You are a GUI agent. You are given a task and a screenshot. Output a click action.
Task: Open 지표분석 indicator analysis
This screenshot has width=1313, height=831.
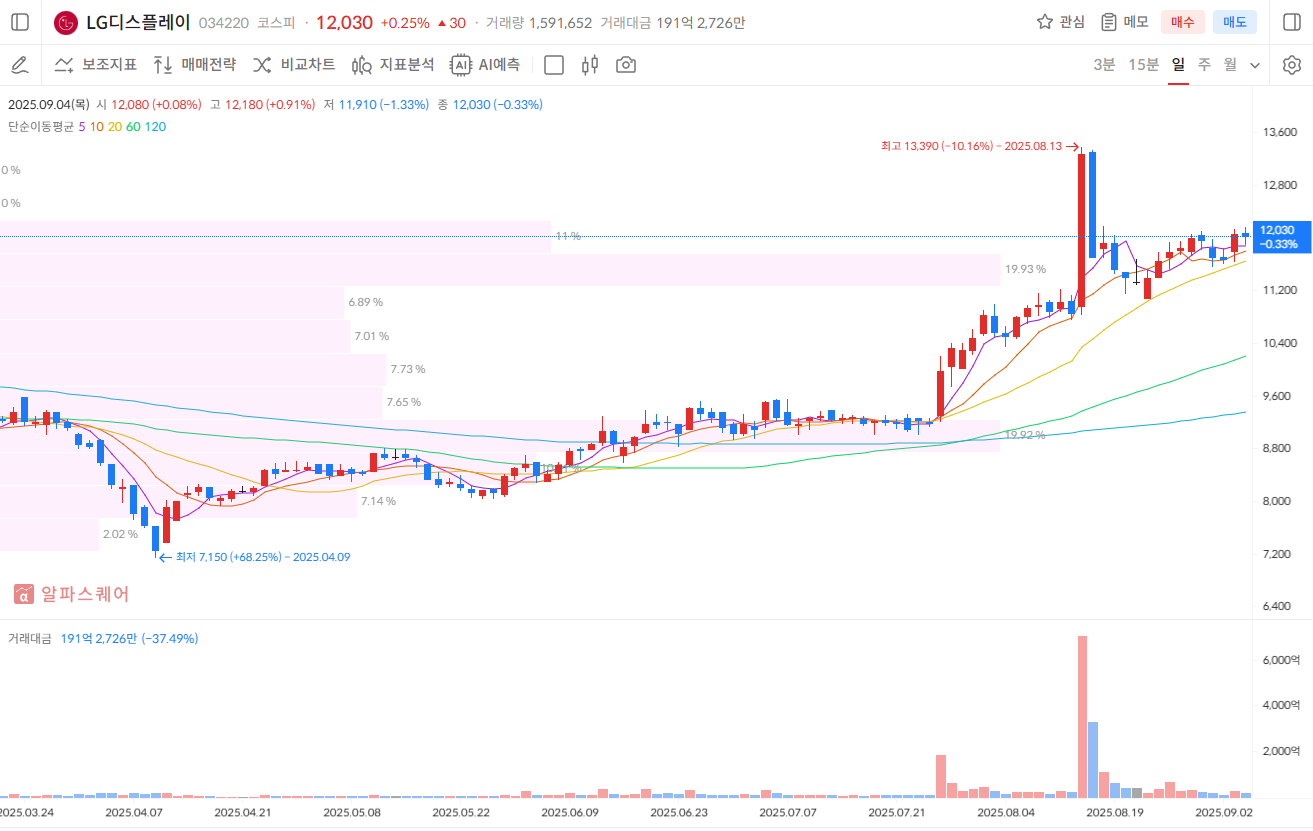point(393,65)
